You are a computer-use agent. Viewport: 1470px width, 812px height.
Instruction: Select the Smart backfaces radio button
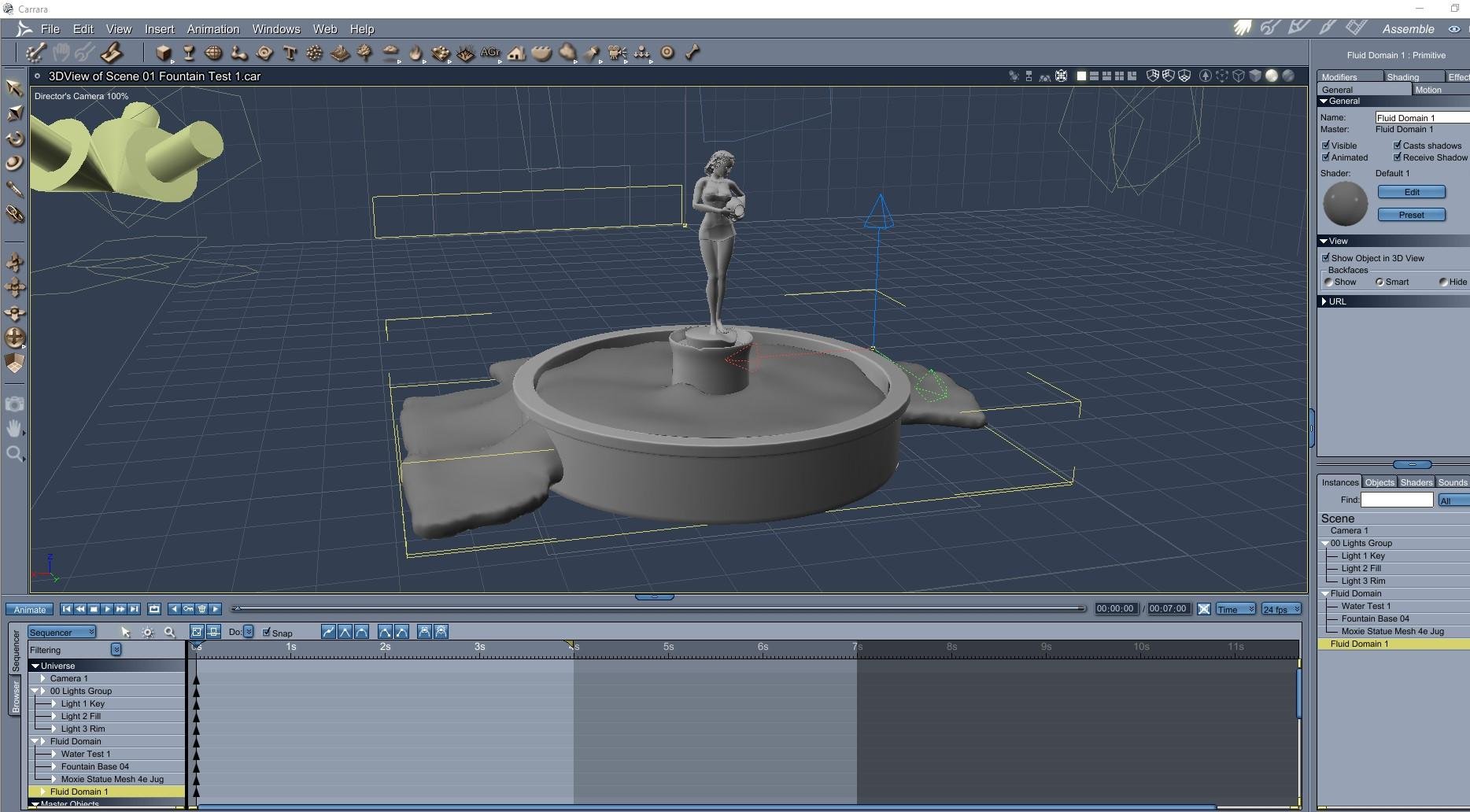click(x=1380, y=282)
